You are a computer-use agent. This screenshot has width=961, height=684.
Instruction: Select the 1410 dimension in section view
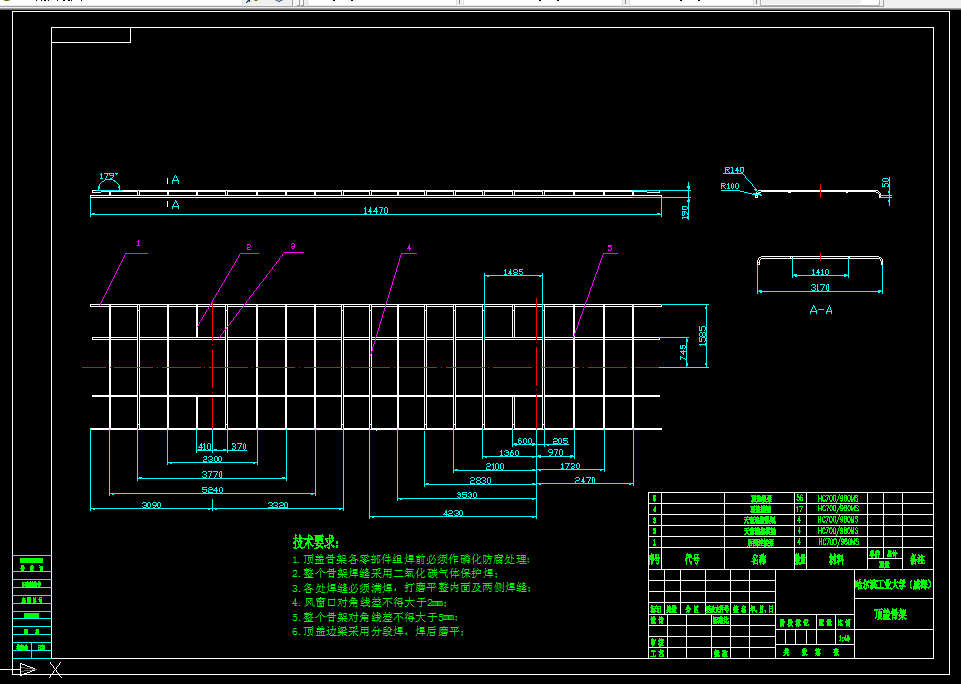[x=820, y=272]
